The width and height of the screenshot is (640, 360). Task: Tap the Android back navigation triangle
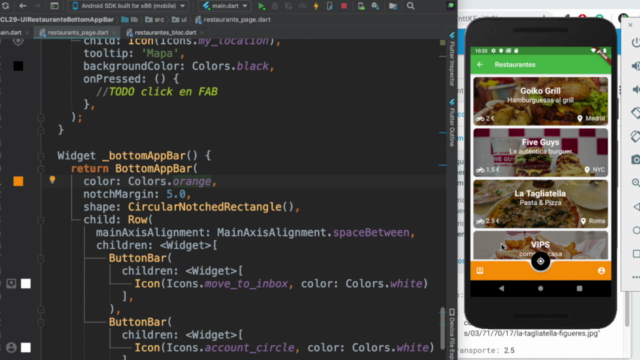pos(502,288)
